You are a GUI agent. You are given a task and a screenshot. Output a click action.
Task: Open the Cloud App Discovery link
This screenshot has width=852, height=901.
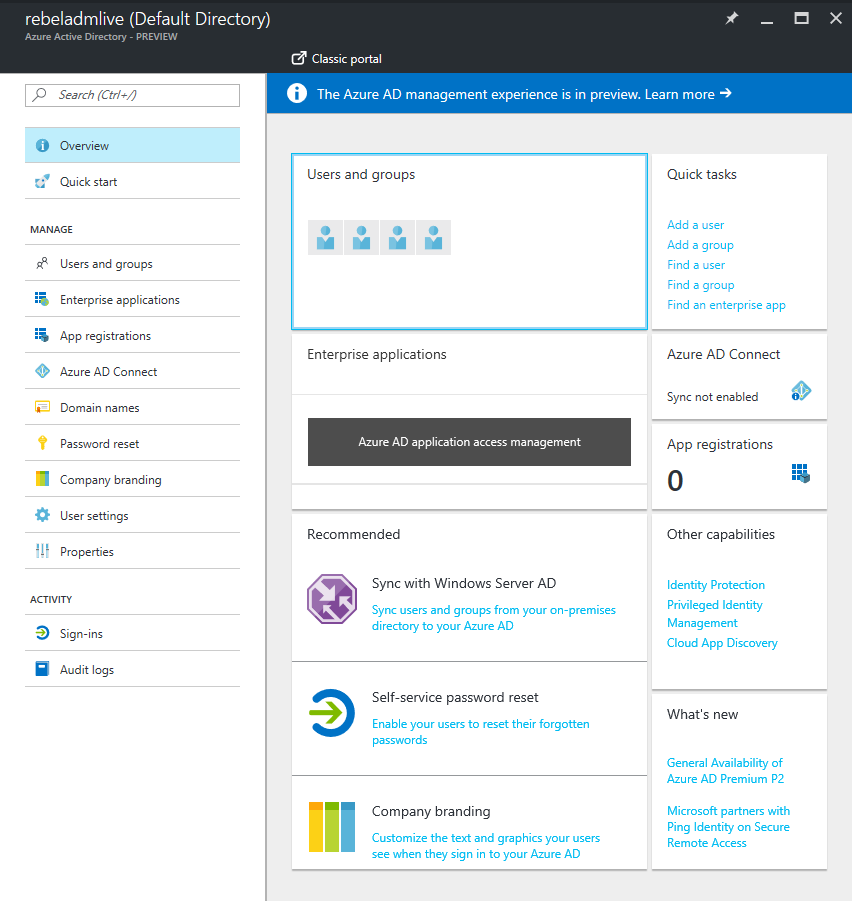tap(722, 643)
